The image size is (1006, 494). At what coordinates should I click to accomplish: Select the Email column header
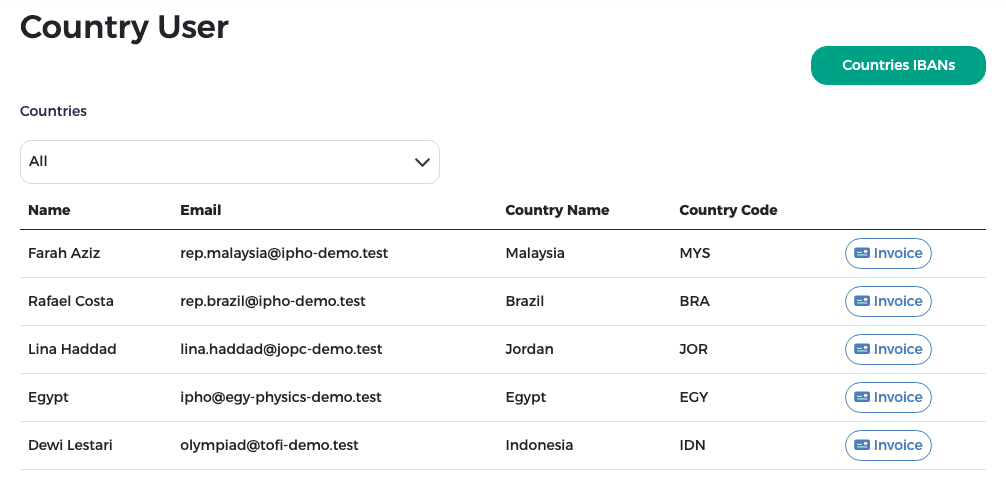pos(201,210)
